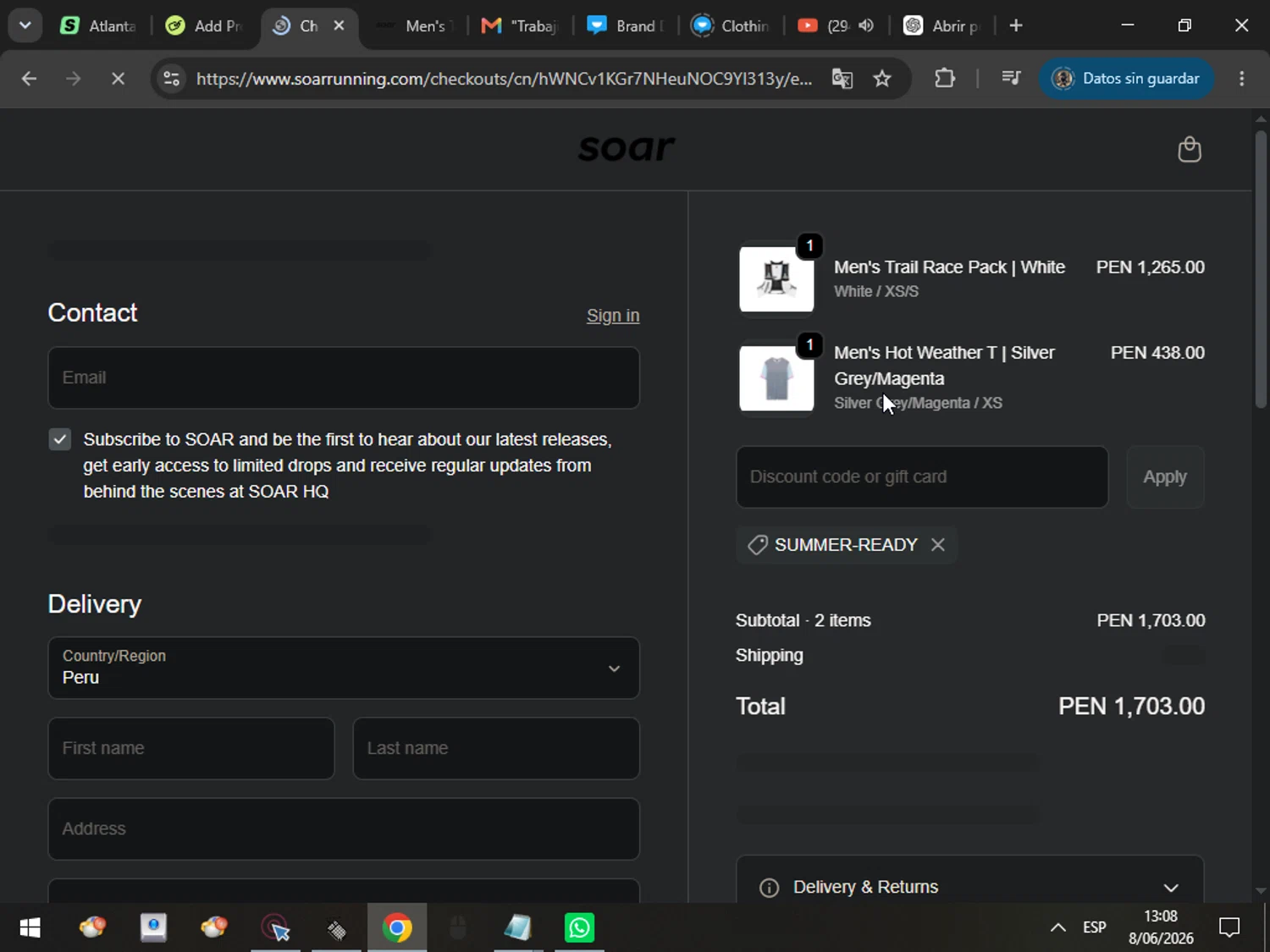This screenshot has height=952, width=1270.
Task: Open site information icon in address bar
Action: point(172,79)
